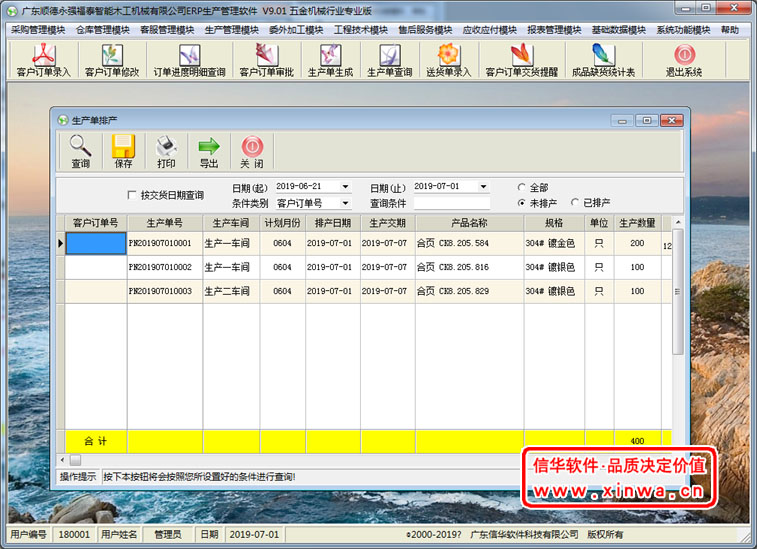This screenshot has width=757, height=549.
Task: Select the 全部 radio button
Action: (521, 187)
